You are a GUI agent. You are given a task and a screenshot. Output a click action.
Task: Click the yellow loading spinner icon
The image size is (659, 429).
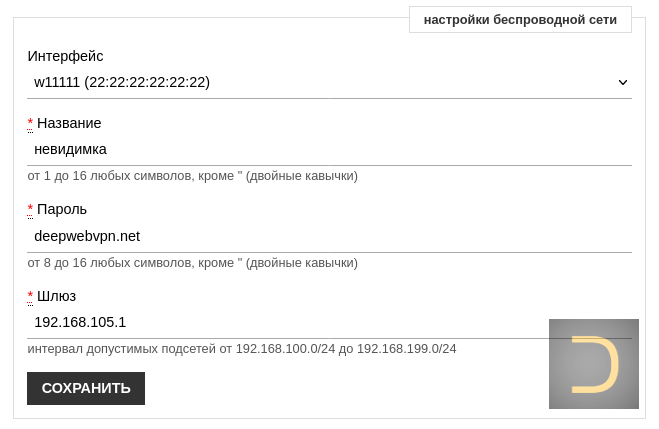coord(594,364)
